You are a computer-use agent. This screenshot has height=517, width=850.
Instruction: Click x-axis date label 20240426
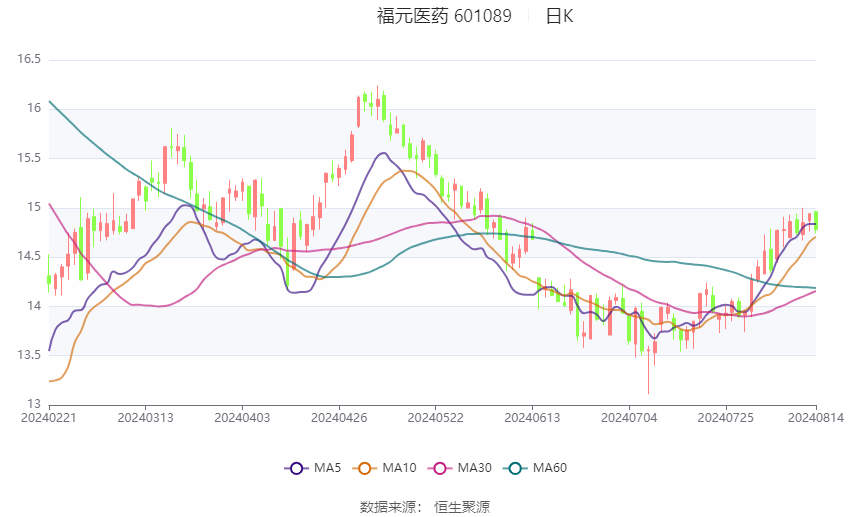339,418
